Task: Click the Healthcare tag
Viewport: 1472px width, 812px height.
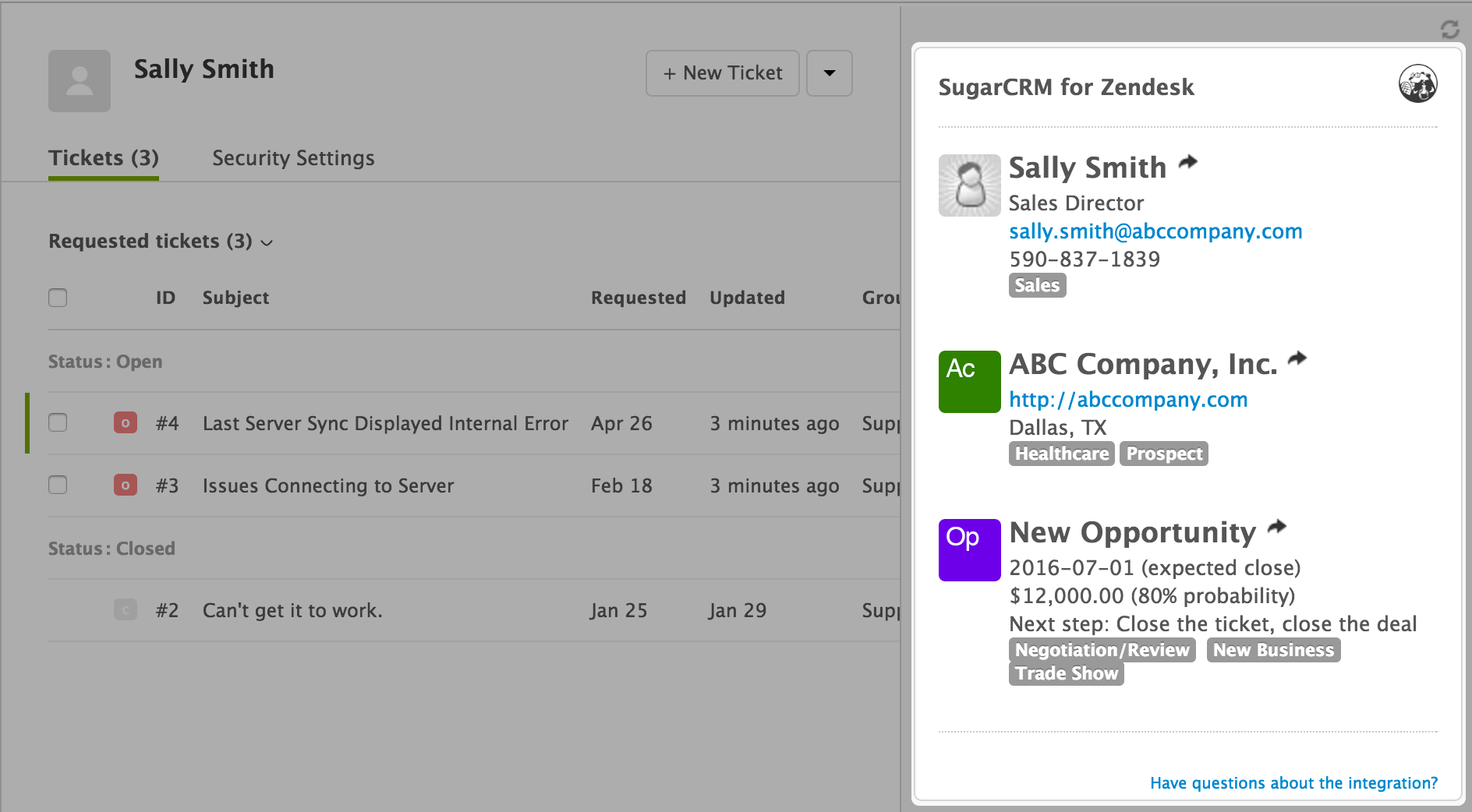Action: (1061, 454)
